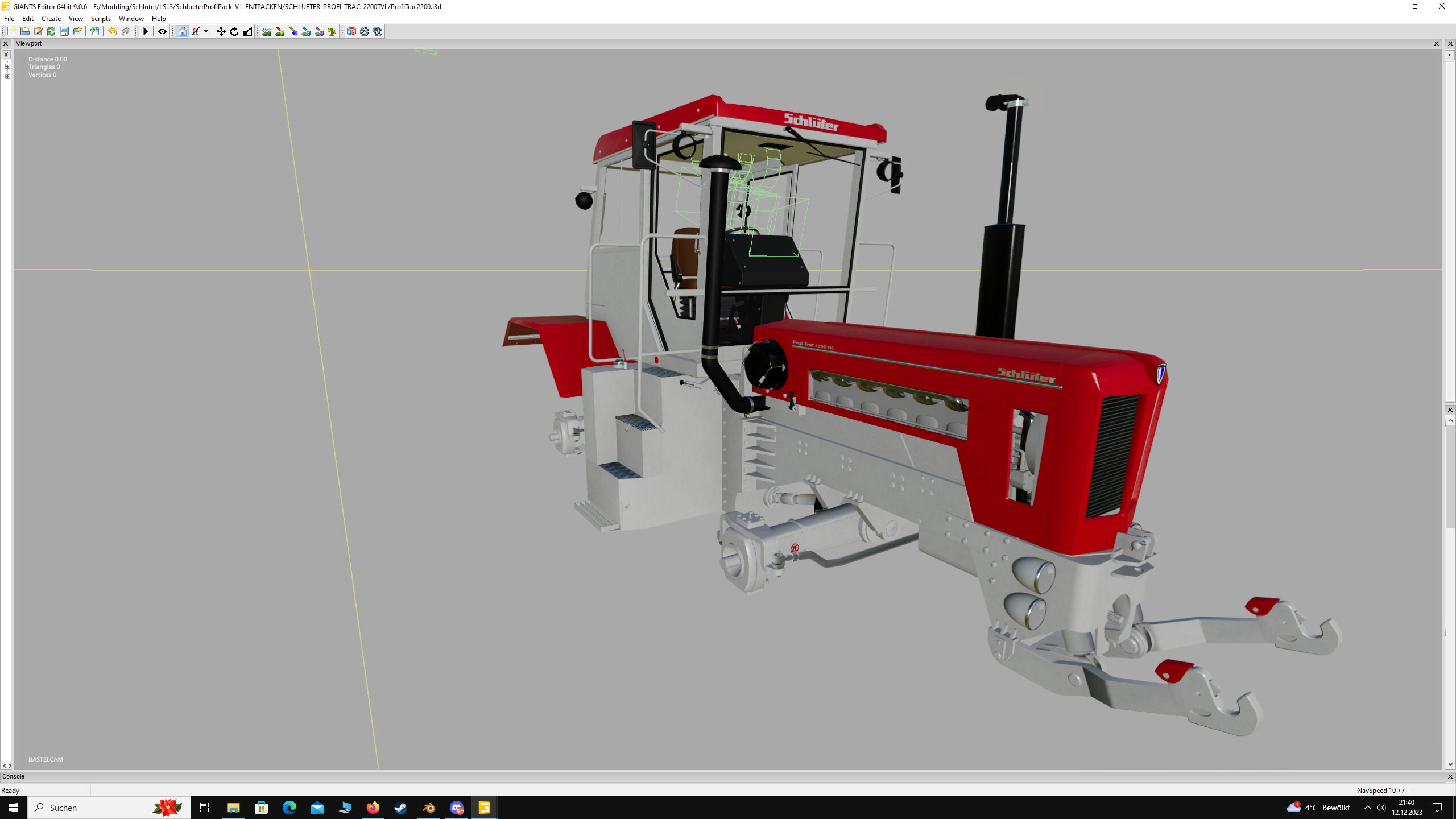This screenshot has width=1456, height=819.
Task: Open the Windows Start menu
Action: [14, 808]
